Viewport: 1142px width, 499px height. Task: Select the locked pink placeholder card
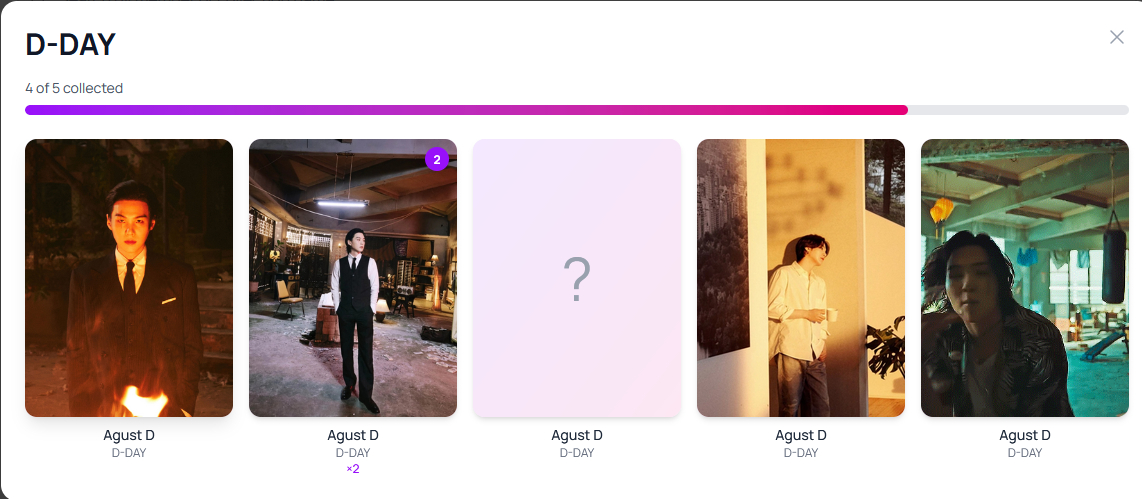(577, 278)
